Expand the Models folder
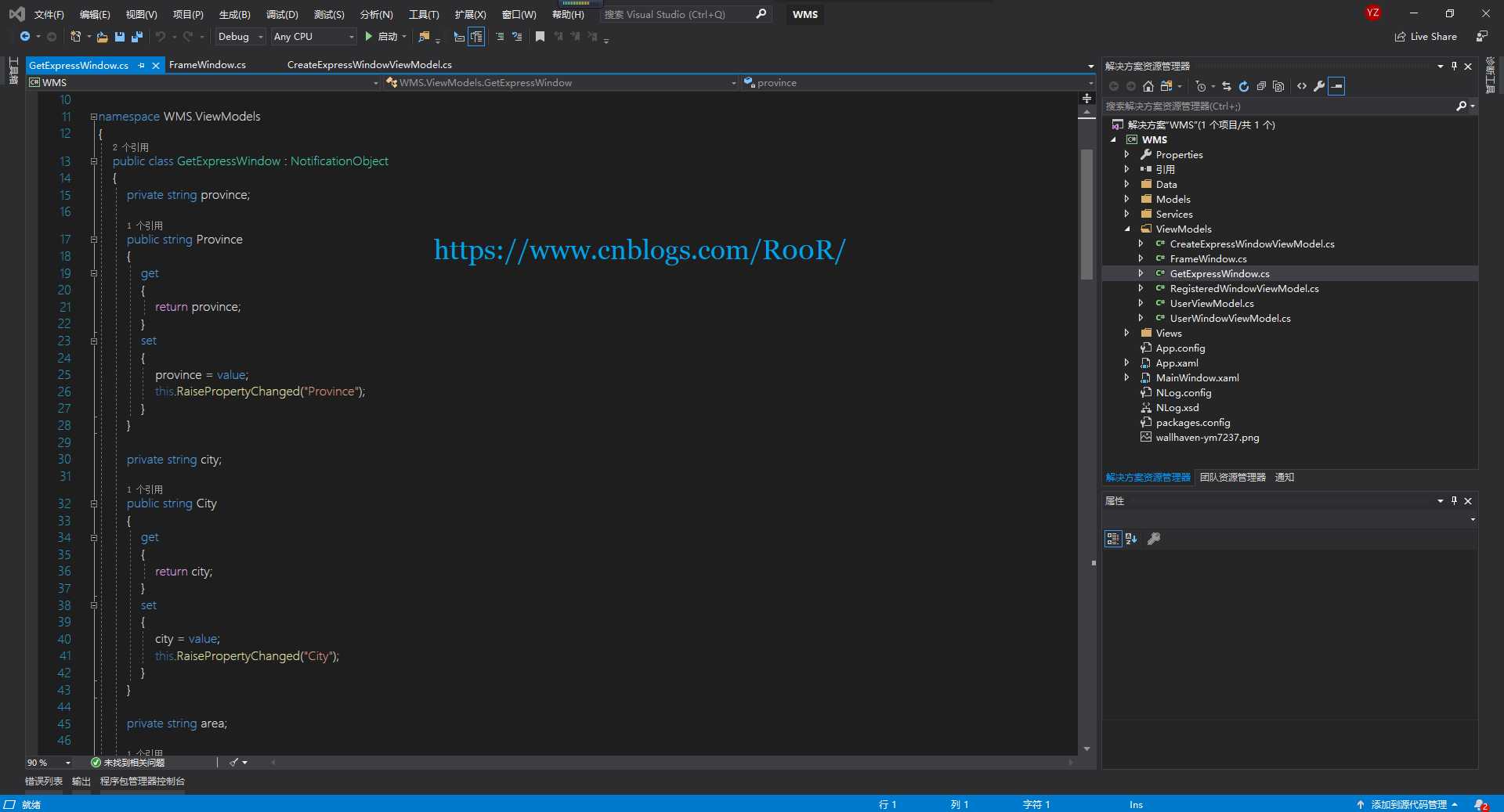Image resolution: width=1504 pixels, height=812 pixels. [1127, 199]
